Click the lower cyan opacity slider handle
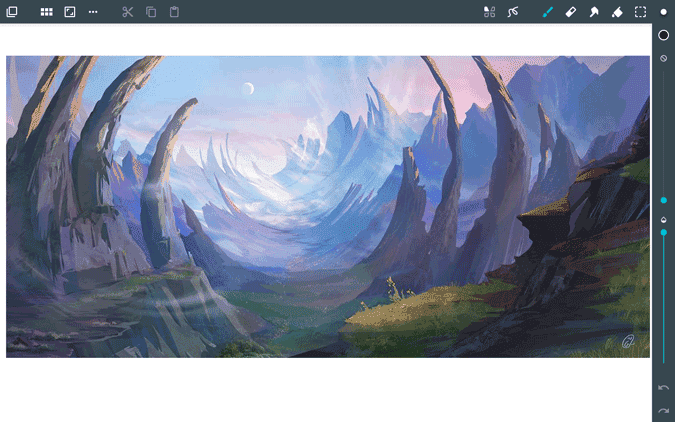 tap(664, 233)
